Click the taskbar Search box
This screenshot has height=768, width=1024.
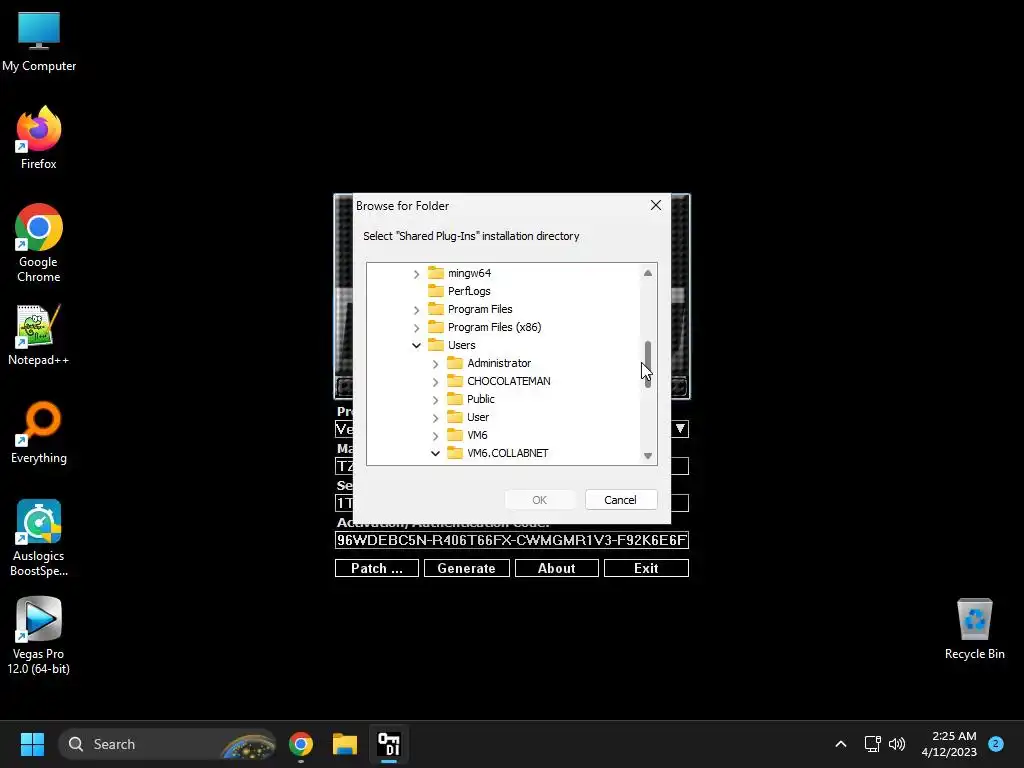167,744
